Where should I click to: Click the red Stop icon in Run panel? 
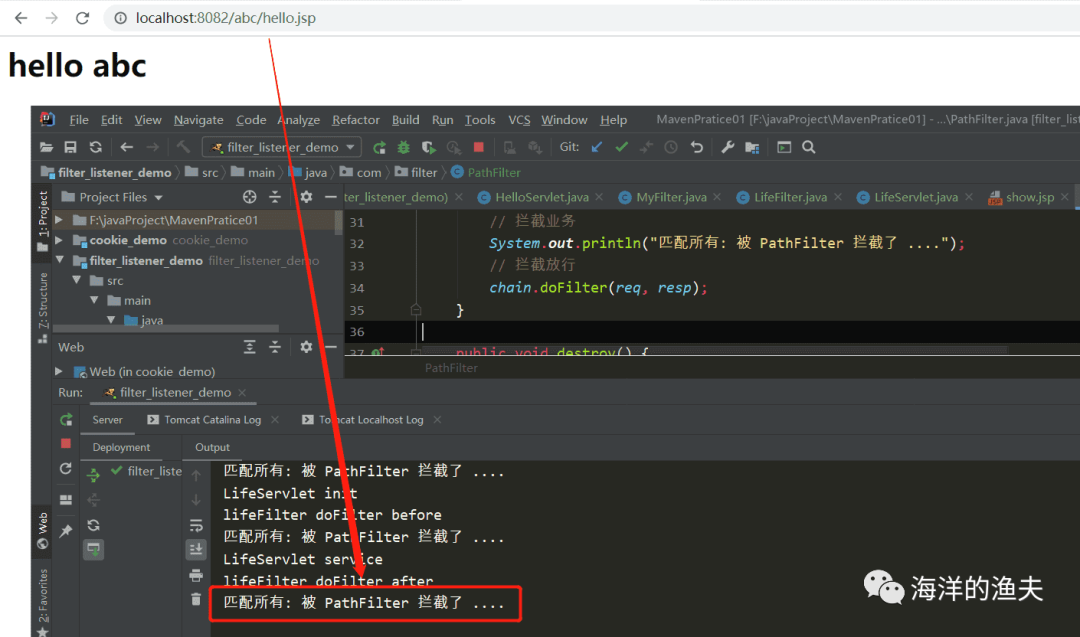point(66,443)
